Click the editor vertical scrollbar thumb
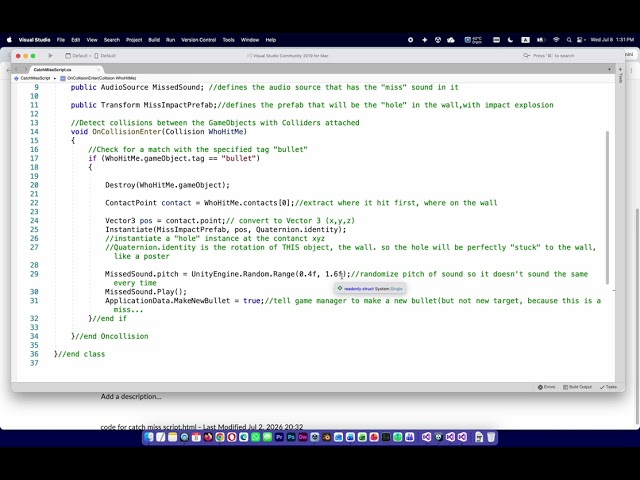 [x=607, y=208]
